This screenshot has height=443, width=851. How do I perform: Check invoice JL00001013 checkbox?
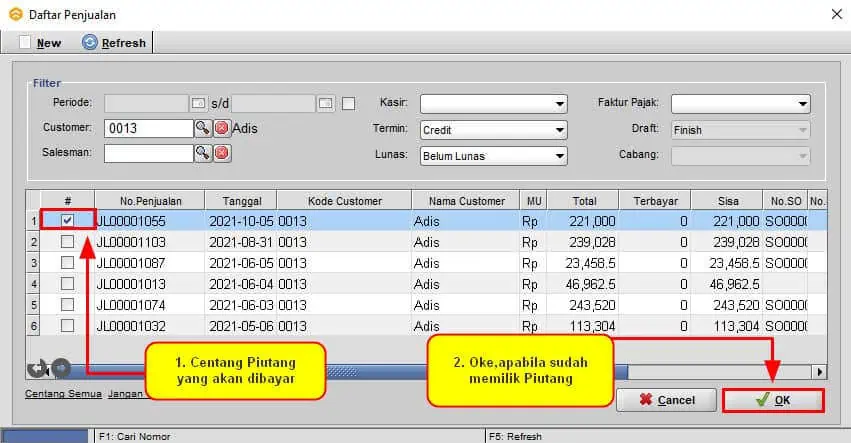click(67, 283)
